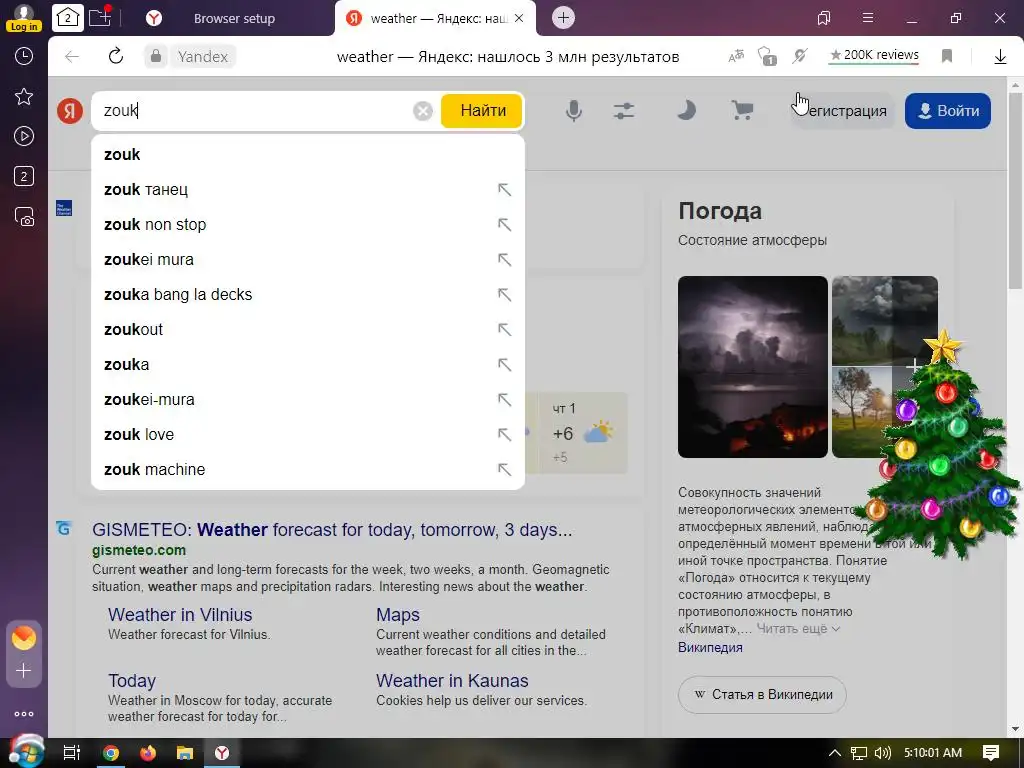Click the page translate icon
The image size is (1024, 768).
tap(736, 56)
